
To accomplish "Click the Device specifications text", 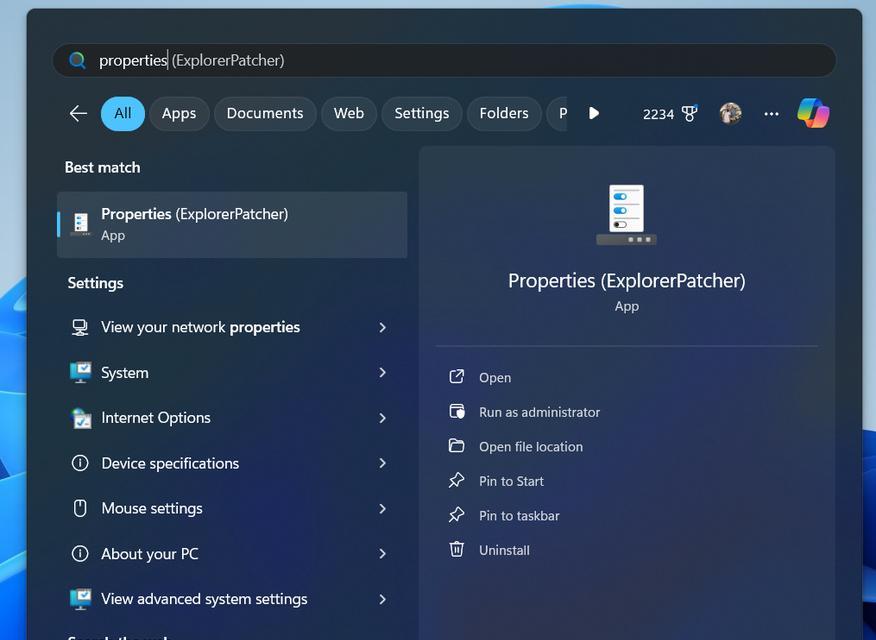I will 170,464.
